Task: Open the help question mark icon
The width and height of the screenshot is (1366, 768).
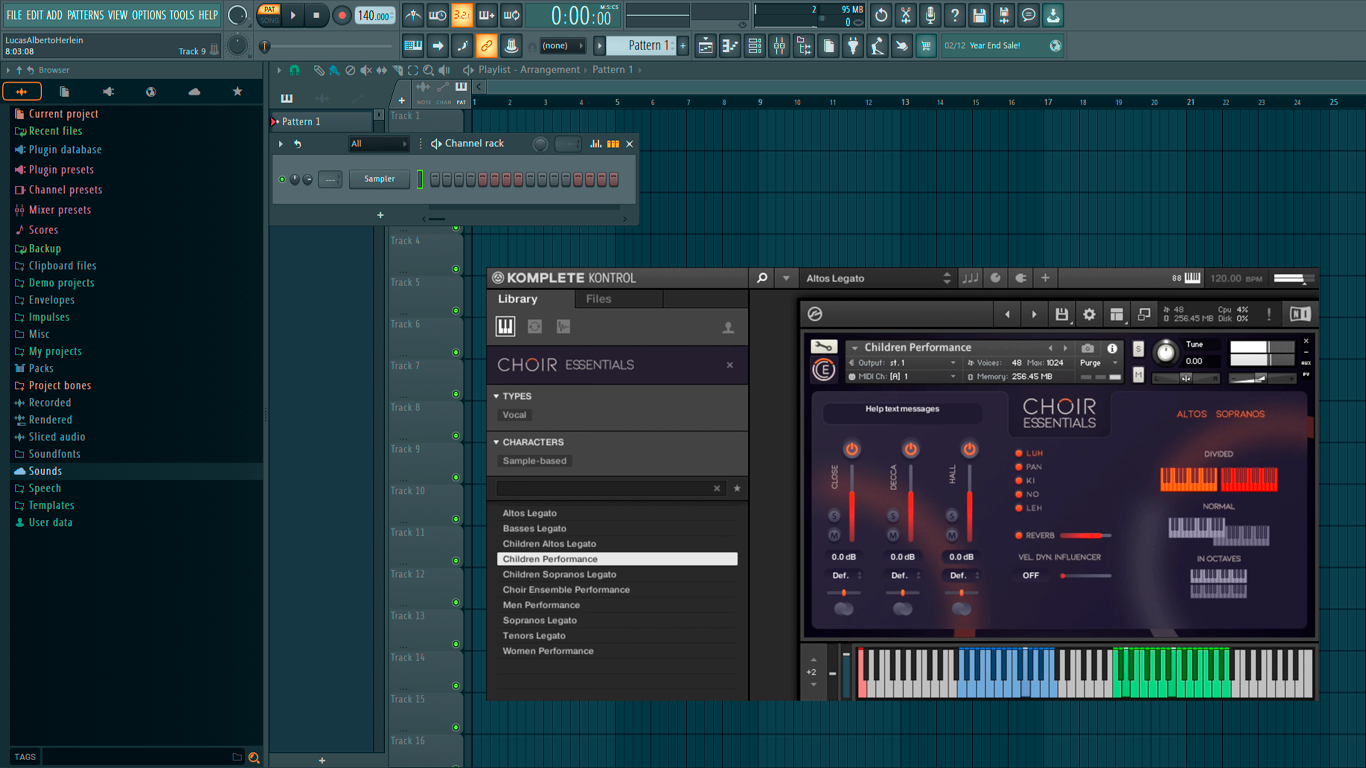Action: coord(955,15)
